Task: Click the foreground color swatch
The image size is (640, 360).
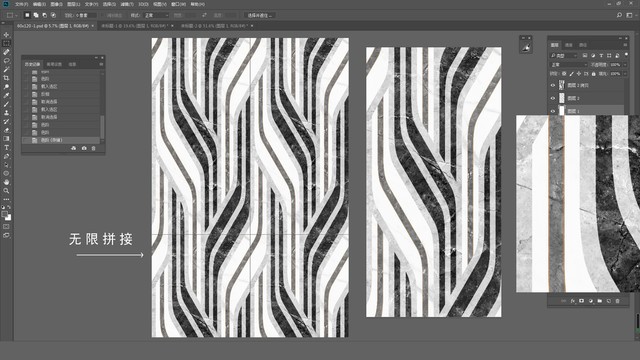Action: 4,214
